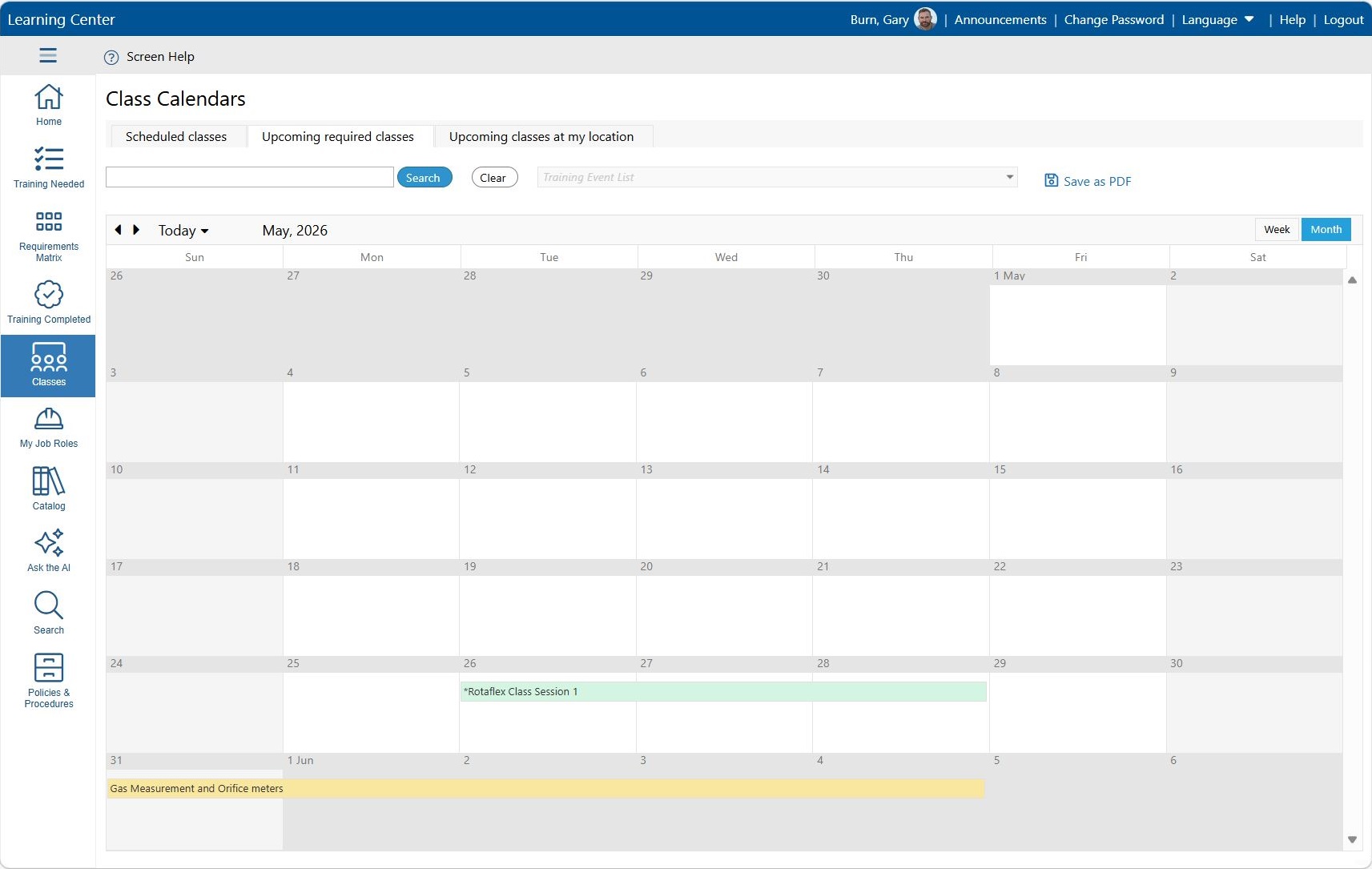Open the Training Event List dropdown
Viewport: 1372px width, 869px height.
(777, 177)
